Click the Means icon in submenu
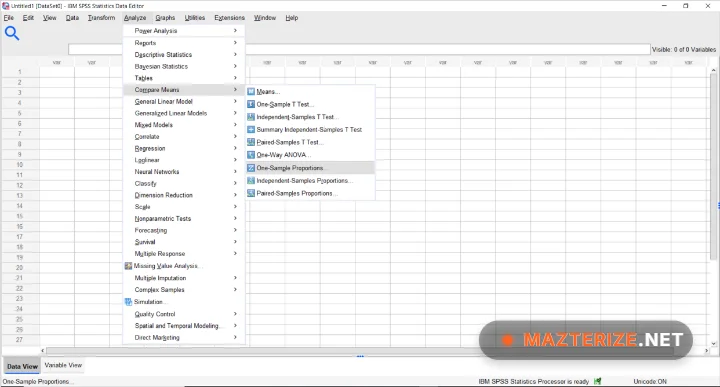 pyautogui.click(x=251, y=92)
